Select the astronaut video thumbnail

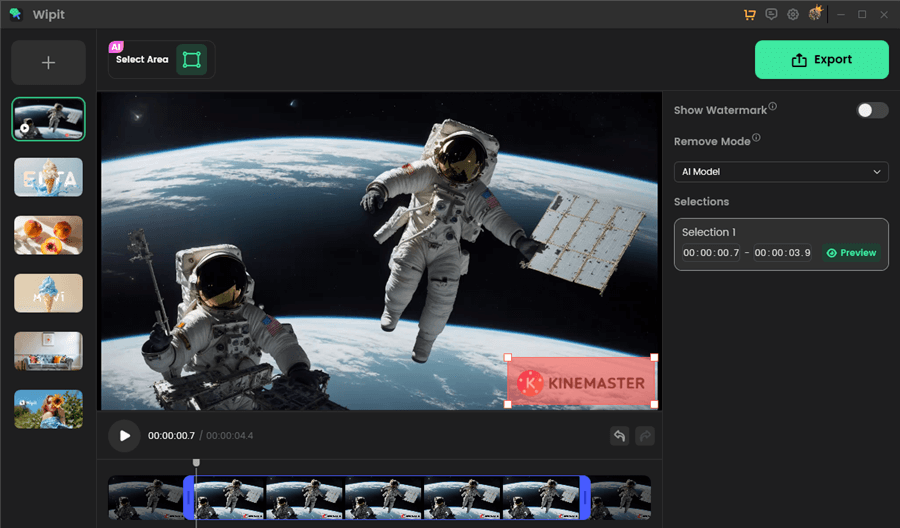[49, 119]
